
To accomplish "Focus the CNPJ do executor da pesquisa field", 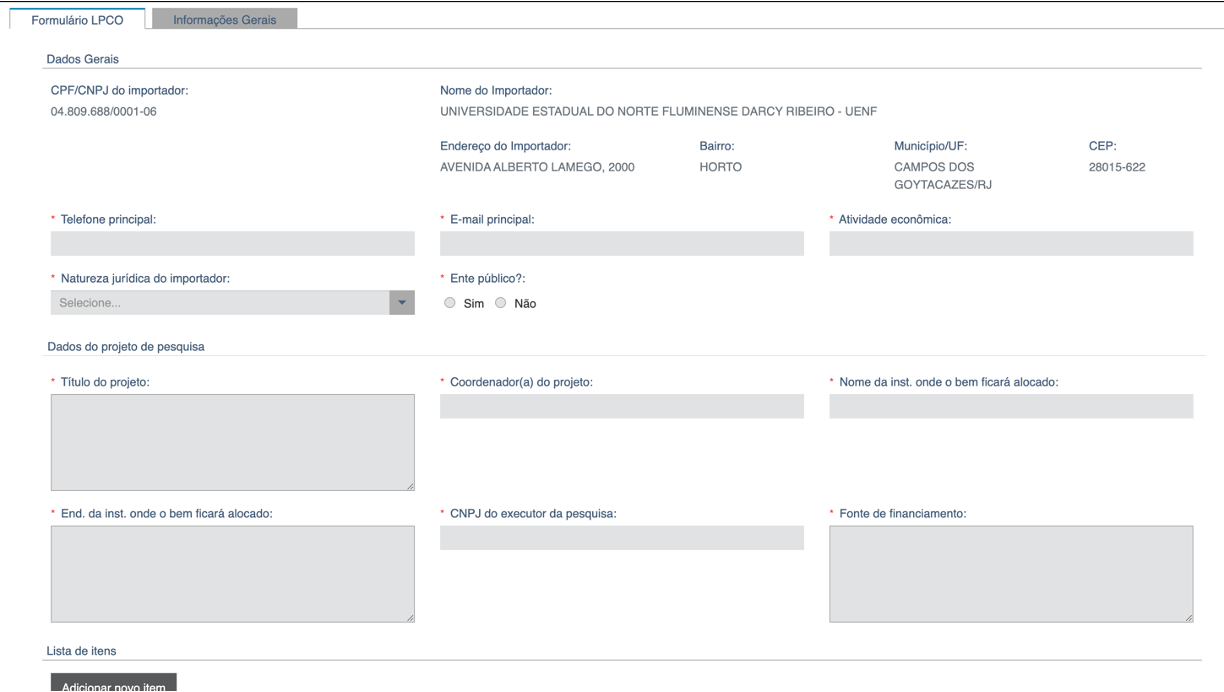I will (x=621, y=538).
